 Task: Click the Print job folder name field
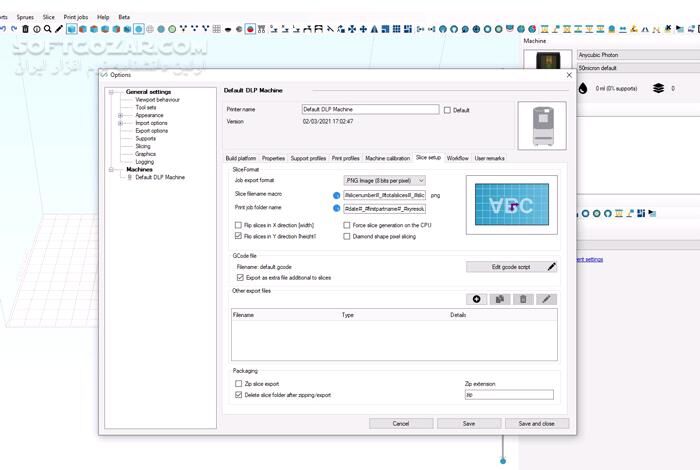384,208
